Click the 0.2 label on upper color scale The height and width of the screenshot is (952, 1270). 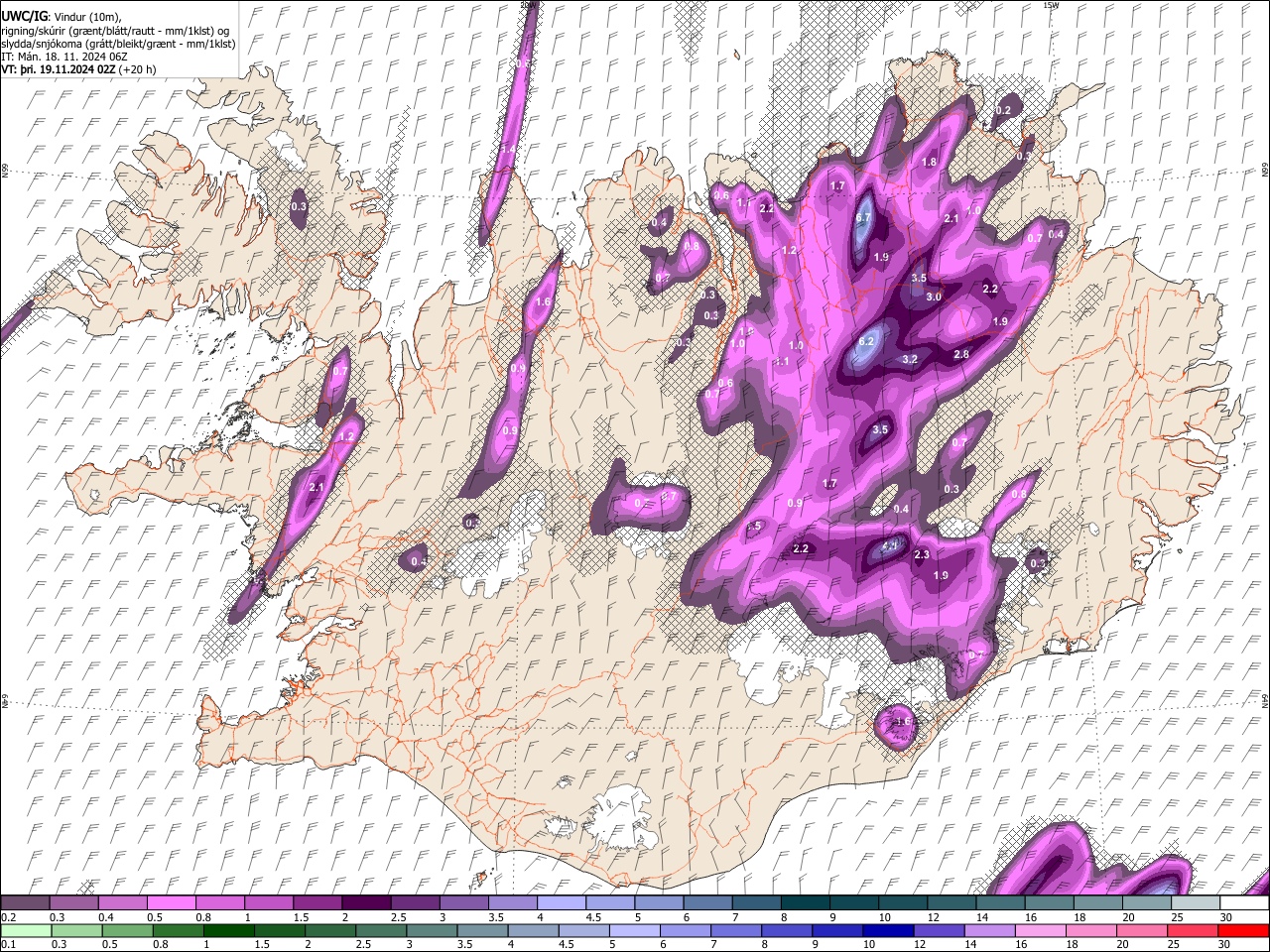pyautogui.click(x=8, y=917)
